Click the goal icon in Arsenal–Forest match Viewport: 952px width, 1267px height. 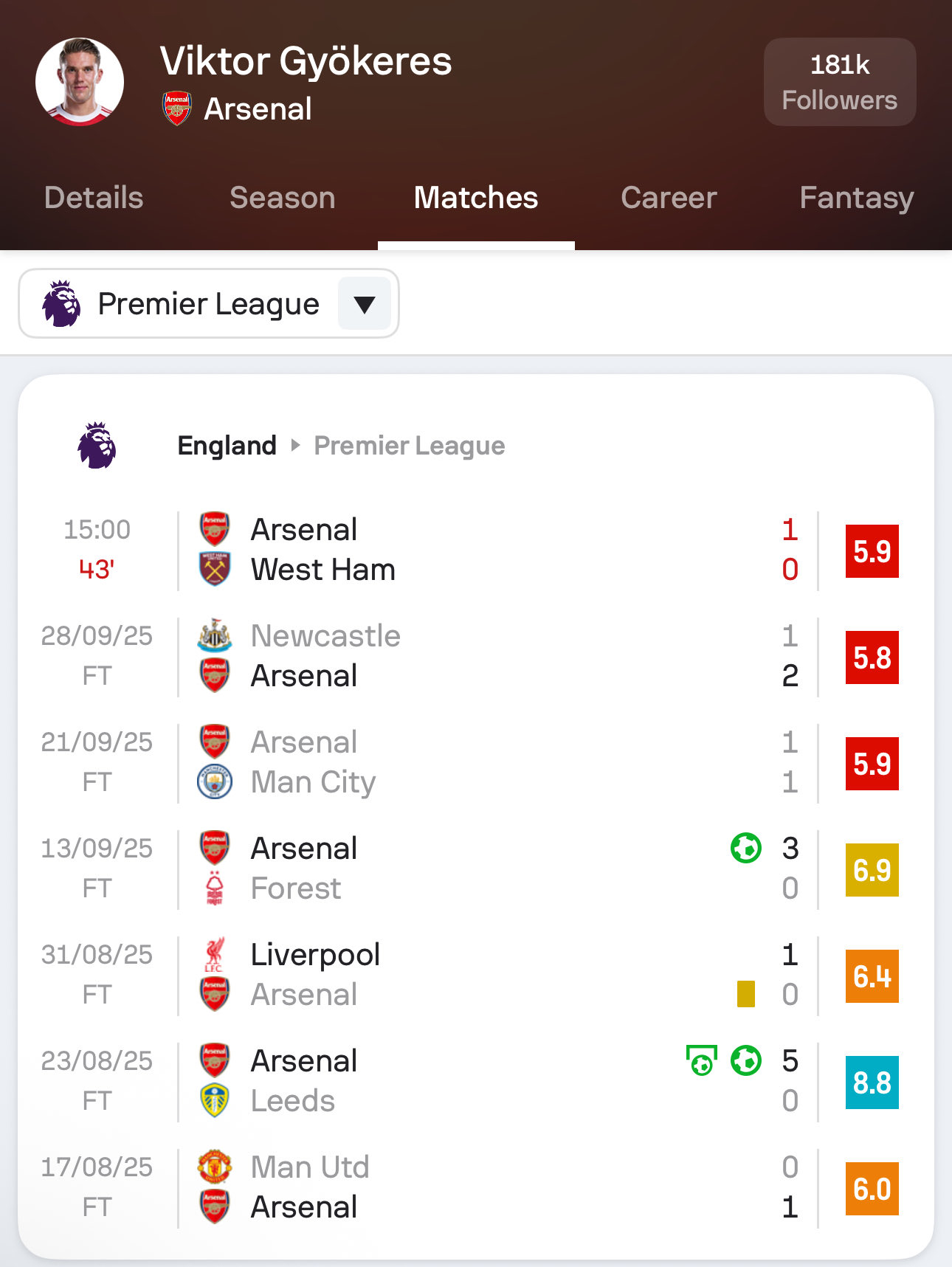745,848
